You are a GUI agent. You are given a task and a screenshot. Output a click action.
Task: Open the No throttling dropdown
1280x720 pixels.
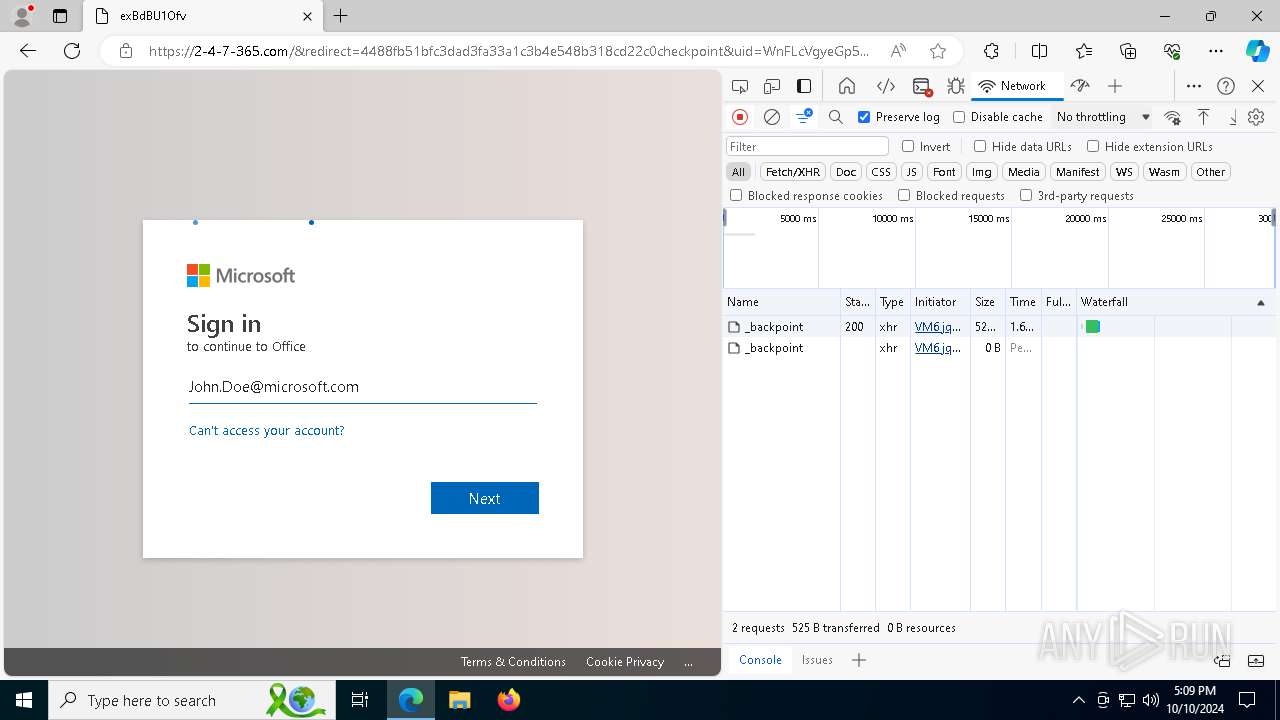click(x=1103, y=117)
